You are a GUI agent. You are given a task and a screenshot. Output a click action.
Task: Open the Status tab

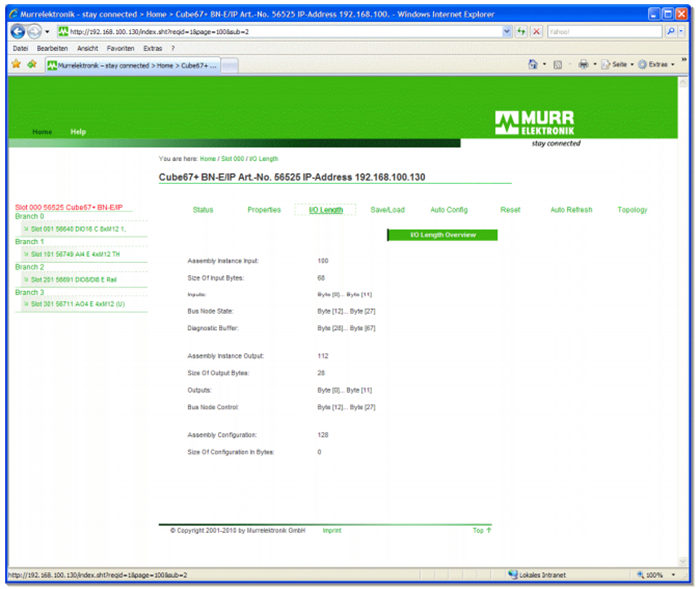pyautogui.click(x=203, y=210)
